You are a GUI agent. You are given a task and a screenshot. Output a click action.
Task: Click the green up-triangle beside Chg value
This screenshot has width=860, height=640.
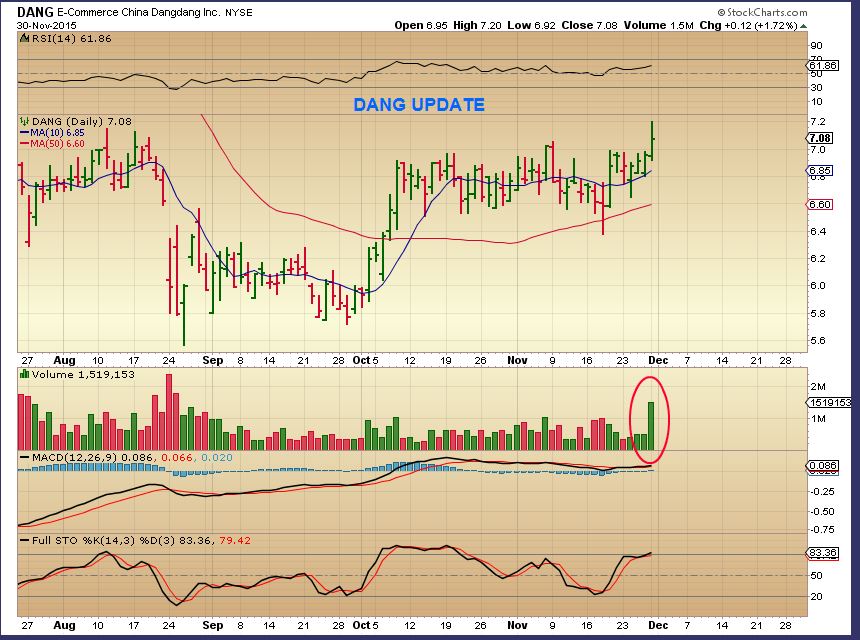pyautogui.click(x=804, y=26)
